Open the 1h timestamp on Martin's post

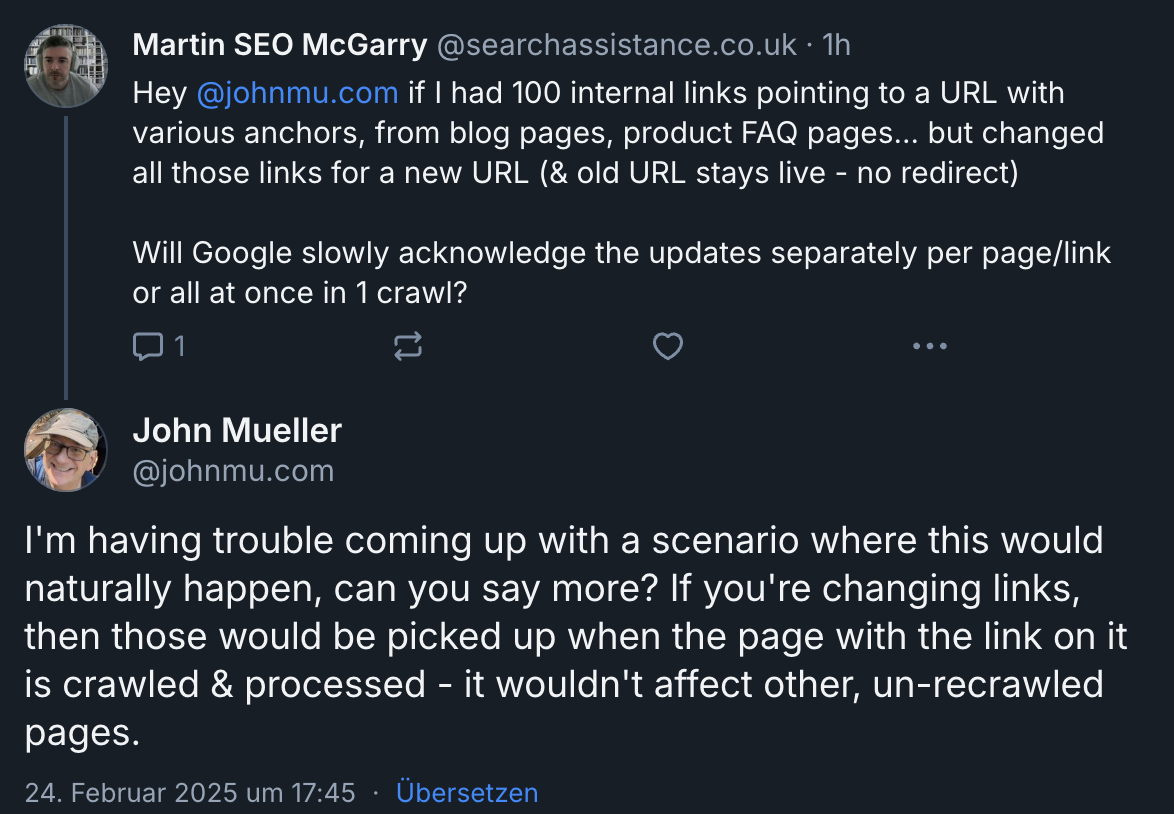coord(835,44)
